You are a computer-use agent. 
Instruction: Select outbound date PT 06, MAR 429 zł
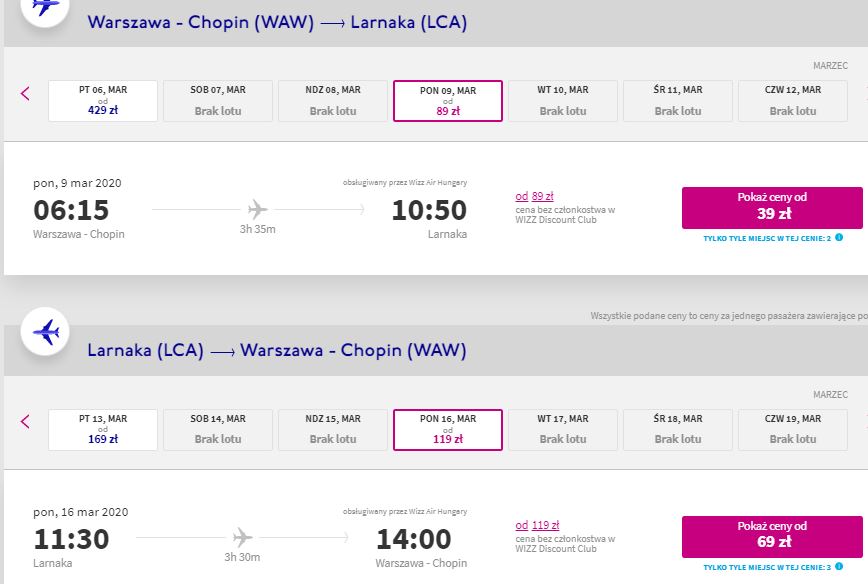[x=103, y=101]
